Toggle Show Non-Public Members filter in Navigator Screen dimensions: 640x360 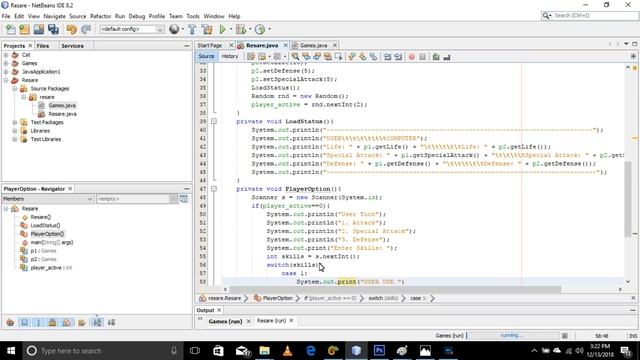[52, 322]
